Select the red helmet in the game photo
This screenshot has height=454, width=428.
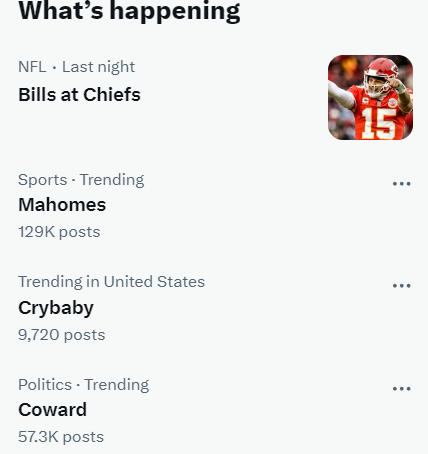[x=382, y=70]
